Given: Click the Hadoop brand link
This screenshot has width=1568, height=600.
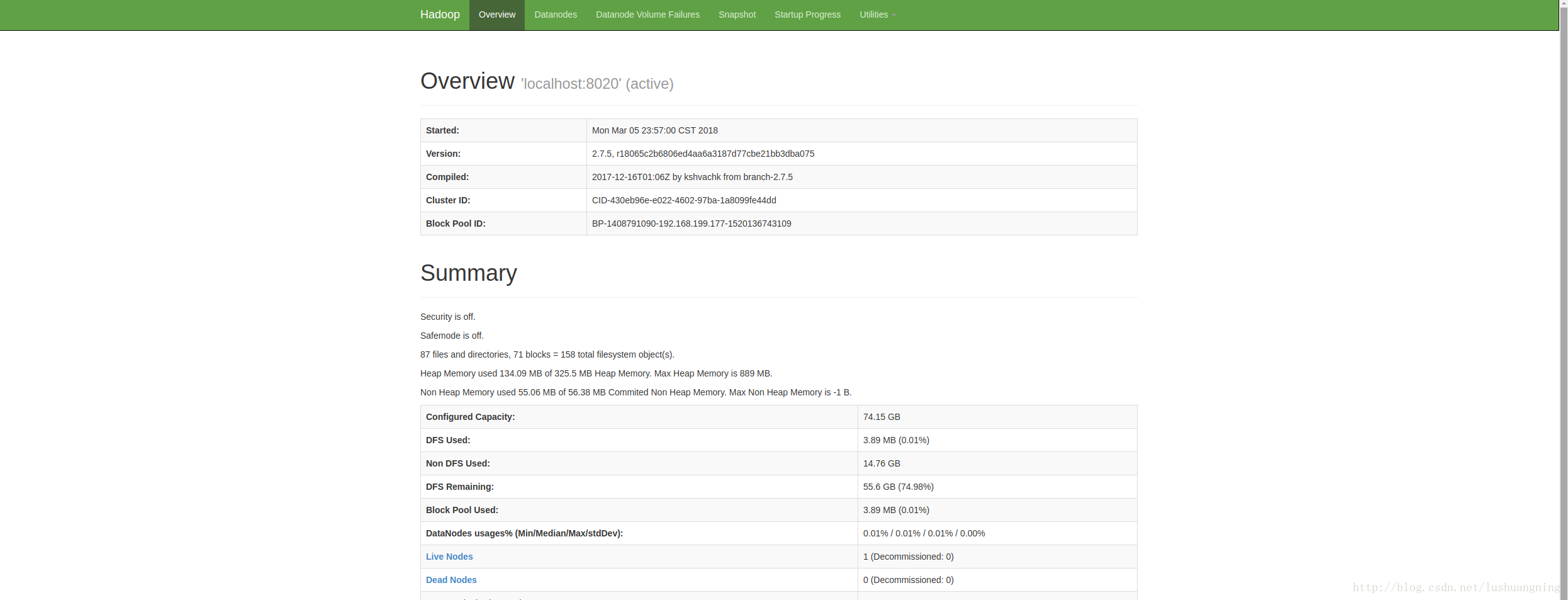Looking at the screenshot, I should point(440,14).
